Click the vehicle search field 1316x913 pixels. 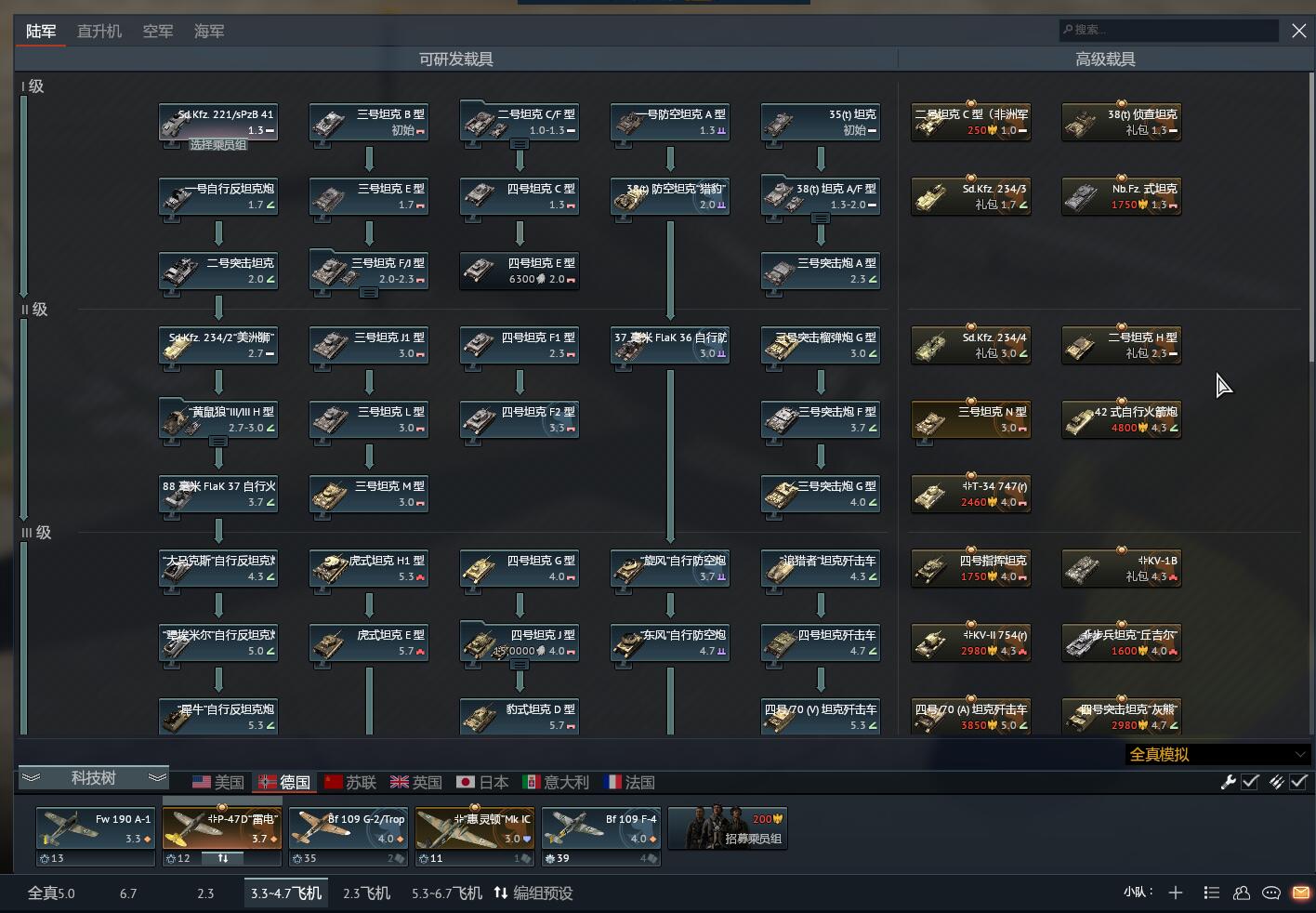pyautogui.click(x=1168, y=30)
